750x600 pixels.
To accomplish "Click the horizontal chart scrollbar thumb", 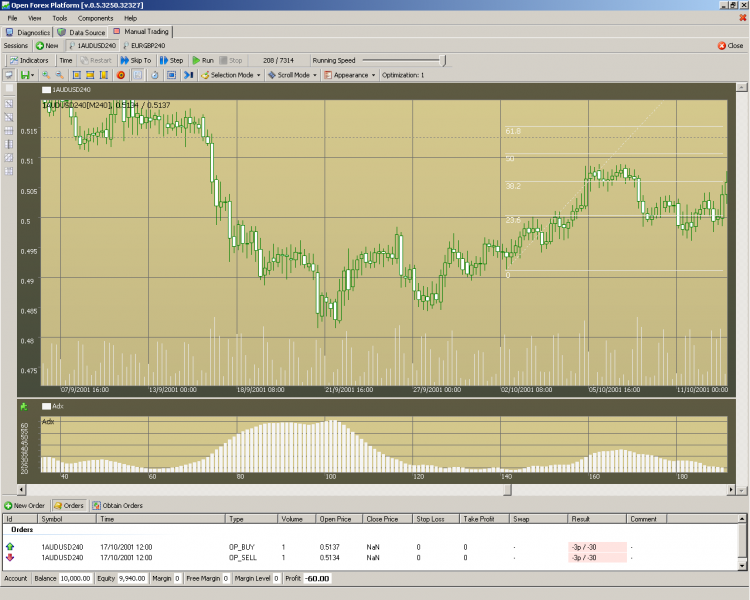I will pyautogui.click(x=507, y=489).
